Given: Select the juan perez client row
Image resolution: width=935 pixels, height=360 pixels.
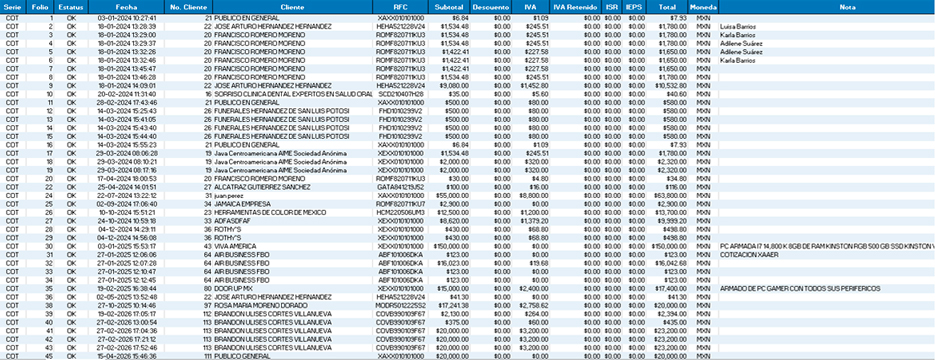Looking at the screenshot, I should point(468,195).
